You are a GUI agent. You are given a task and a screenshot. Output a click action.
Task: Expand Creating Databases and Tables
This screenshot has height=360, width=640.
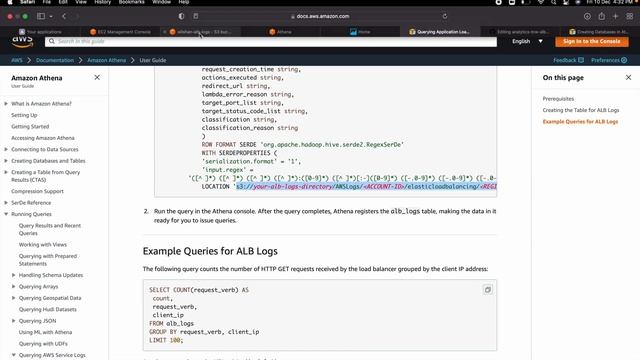pos(6,161)
